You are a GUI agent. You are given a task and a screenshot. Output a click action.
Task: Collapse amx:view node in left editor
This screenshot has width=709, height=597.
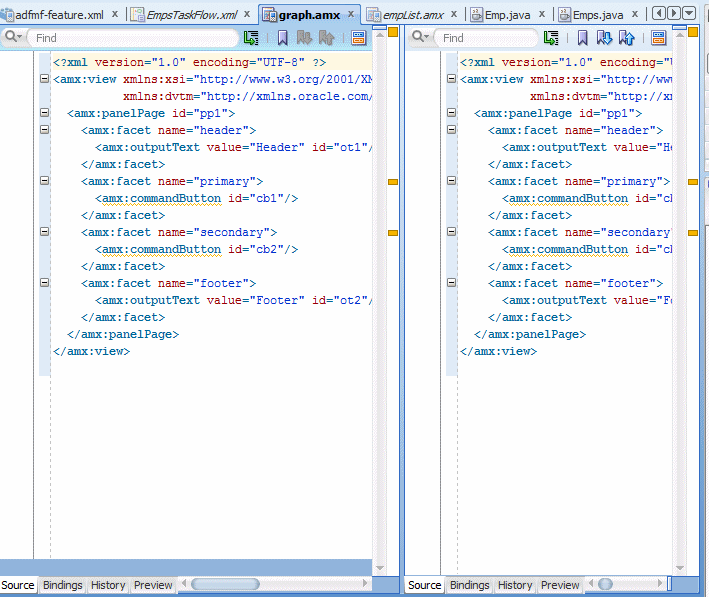pos(44,79)
